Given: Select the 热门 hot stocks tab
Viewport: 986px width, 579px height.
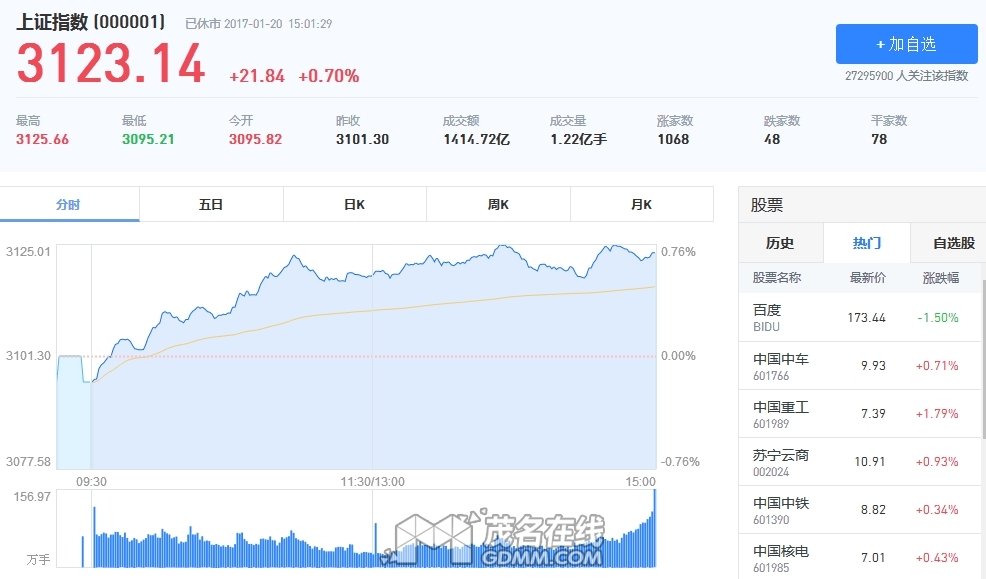Looking at the screenshot, I should 866,243.
